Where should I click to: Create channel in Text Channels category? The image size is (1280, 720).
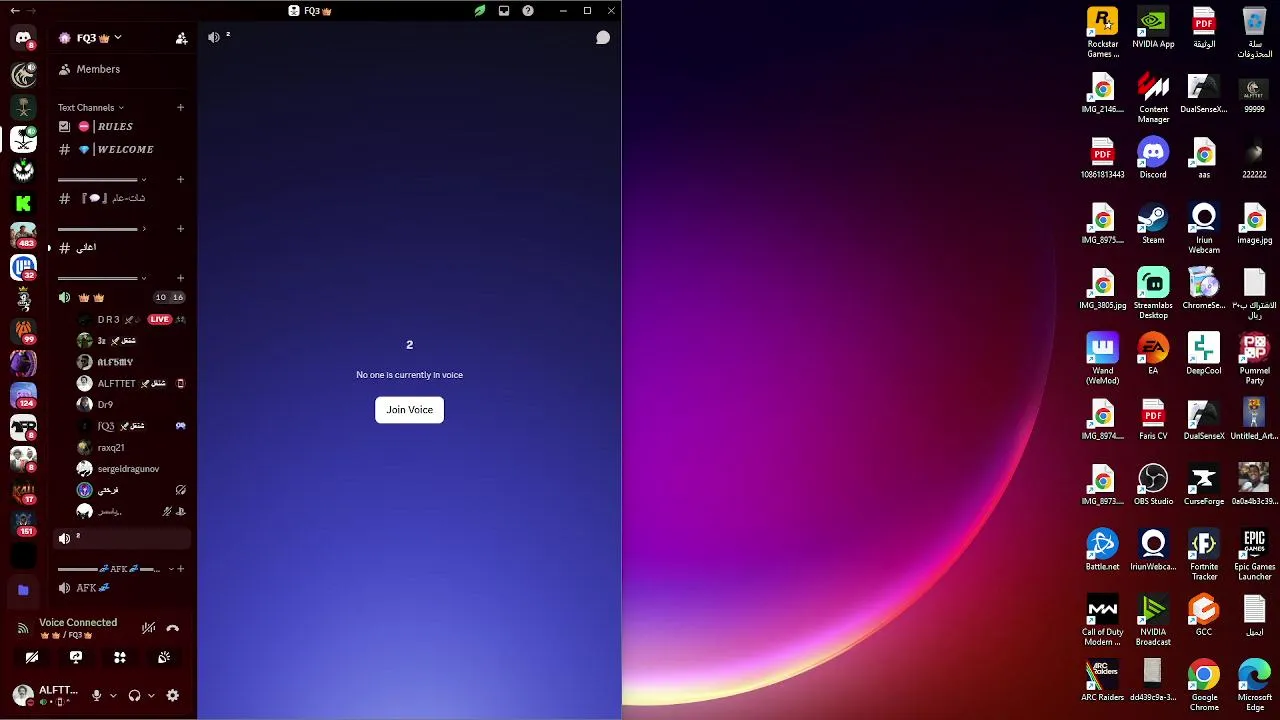pyautogui.click(x=180, y=107)
